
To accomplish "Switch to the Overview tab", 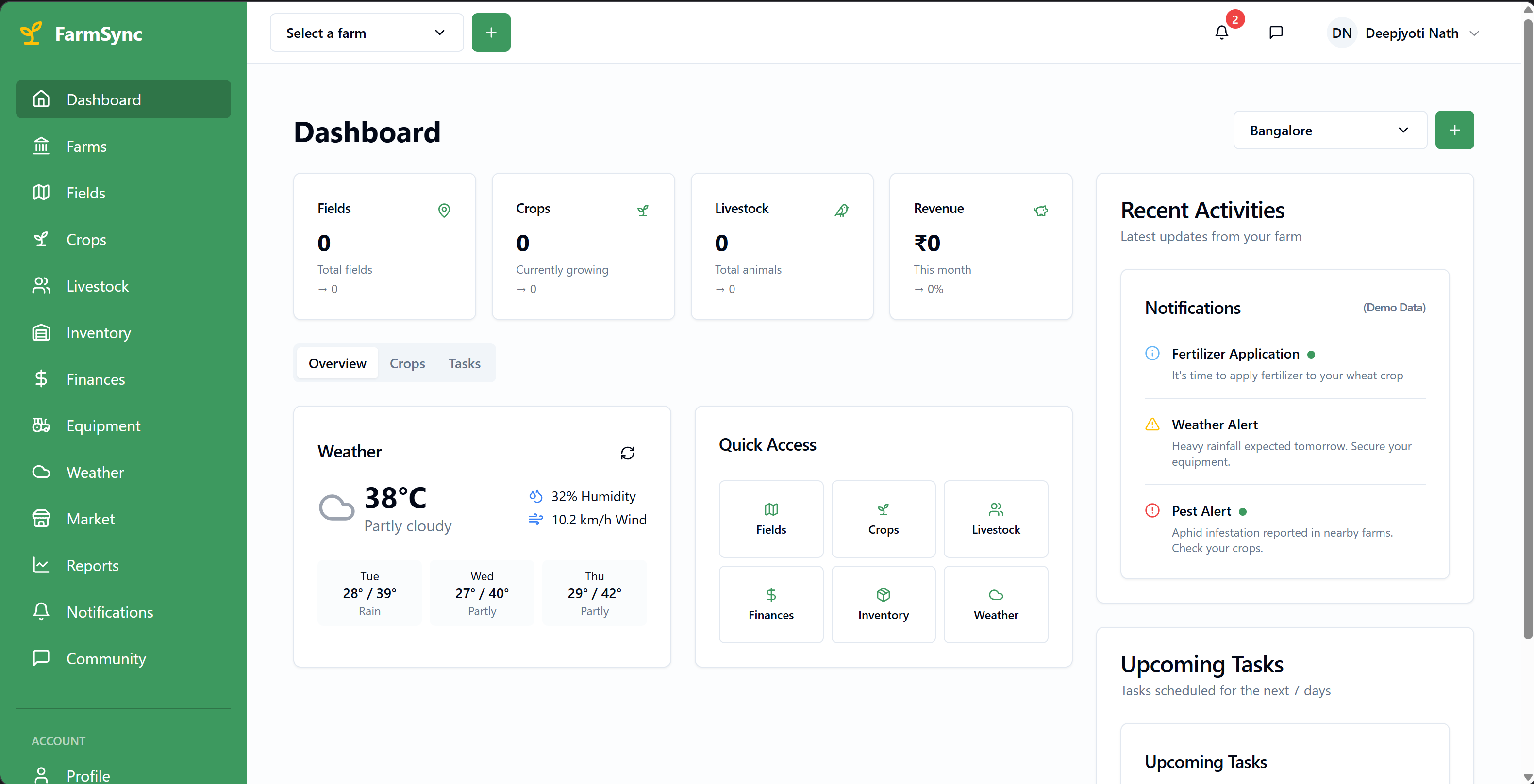I will click(337, 363).
